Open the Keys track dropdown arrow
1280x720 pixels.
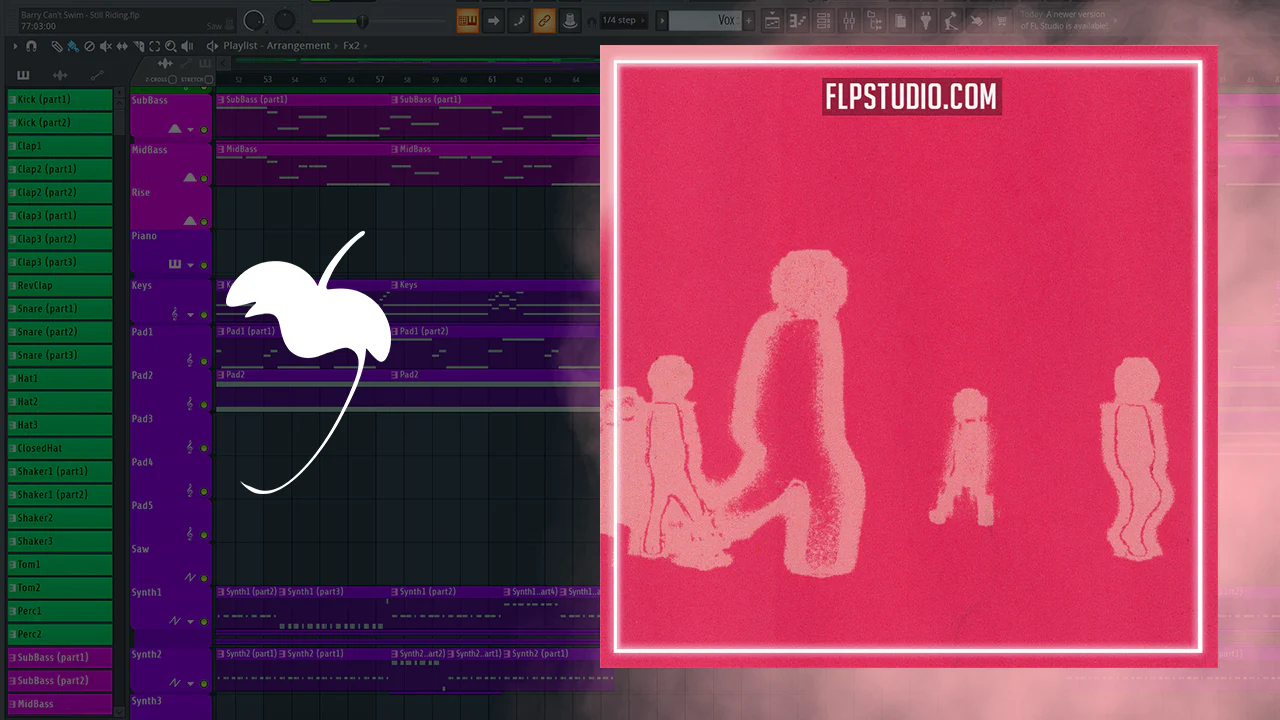point(190,315)
